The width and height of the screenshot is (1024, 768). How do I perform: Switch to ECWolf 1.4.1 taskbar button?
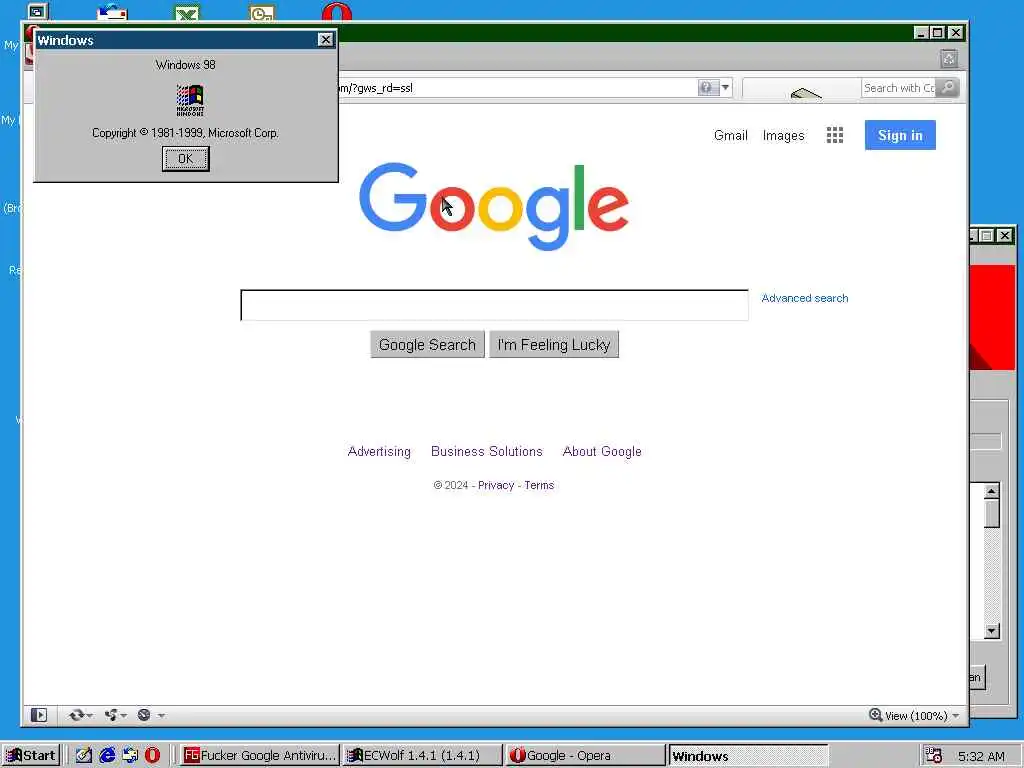coord(423,756)
